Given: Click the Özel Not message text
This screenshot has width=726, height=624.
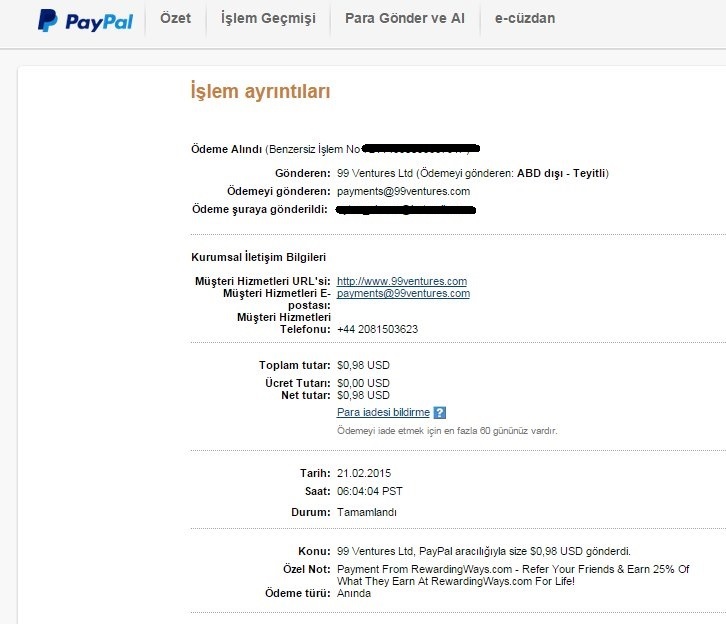Looking at the screenshot, I should 513,575.
